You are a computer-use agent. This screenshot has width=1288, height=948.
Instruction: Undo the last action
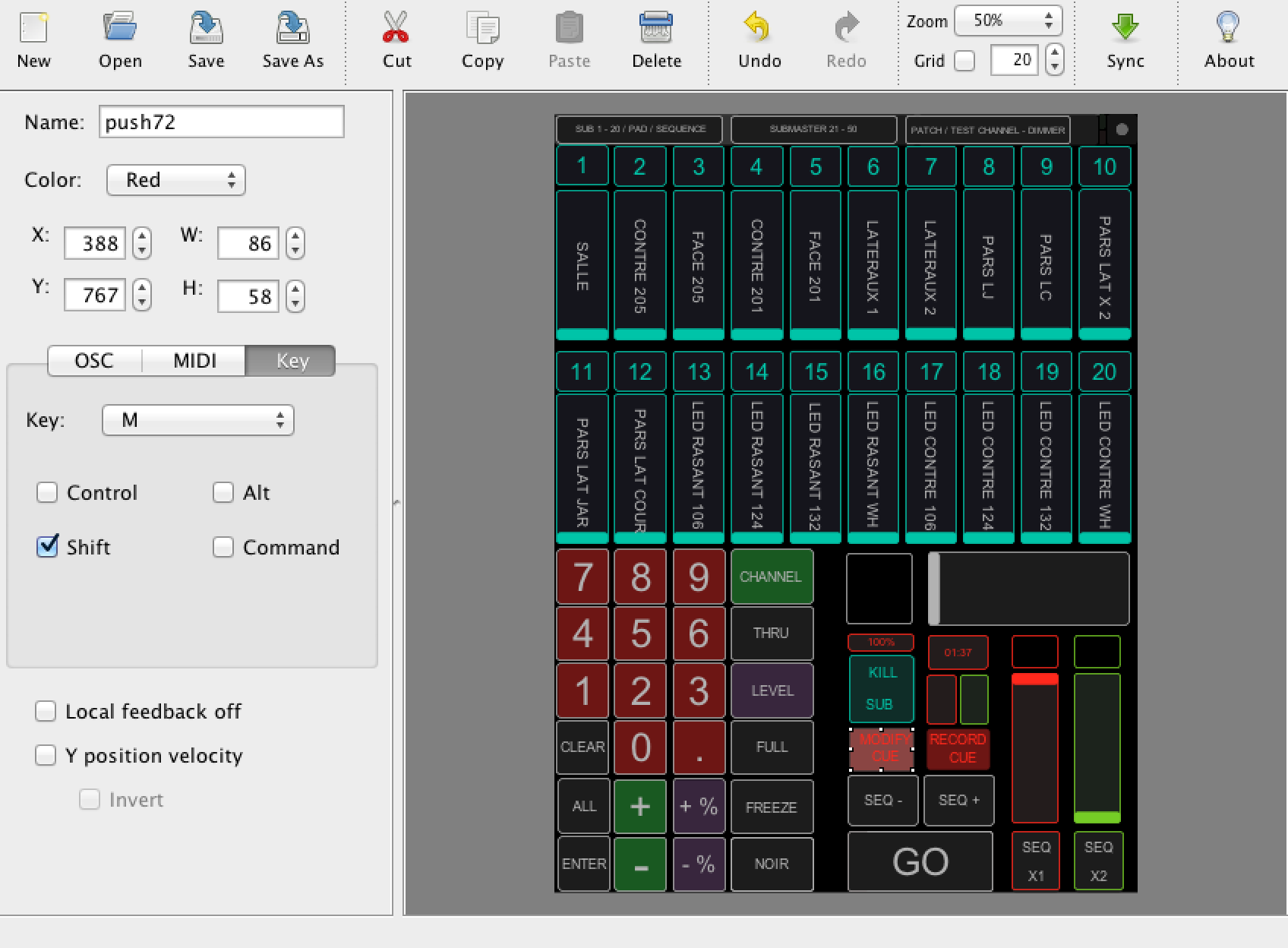point(759,29)
